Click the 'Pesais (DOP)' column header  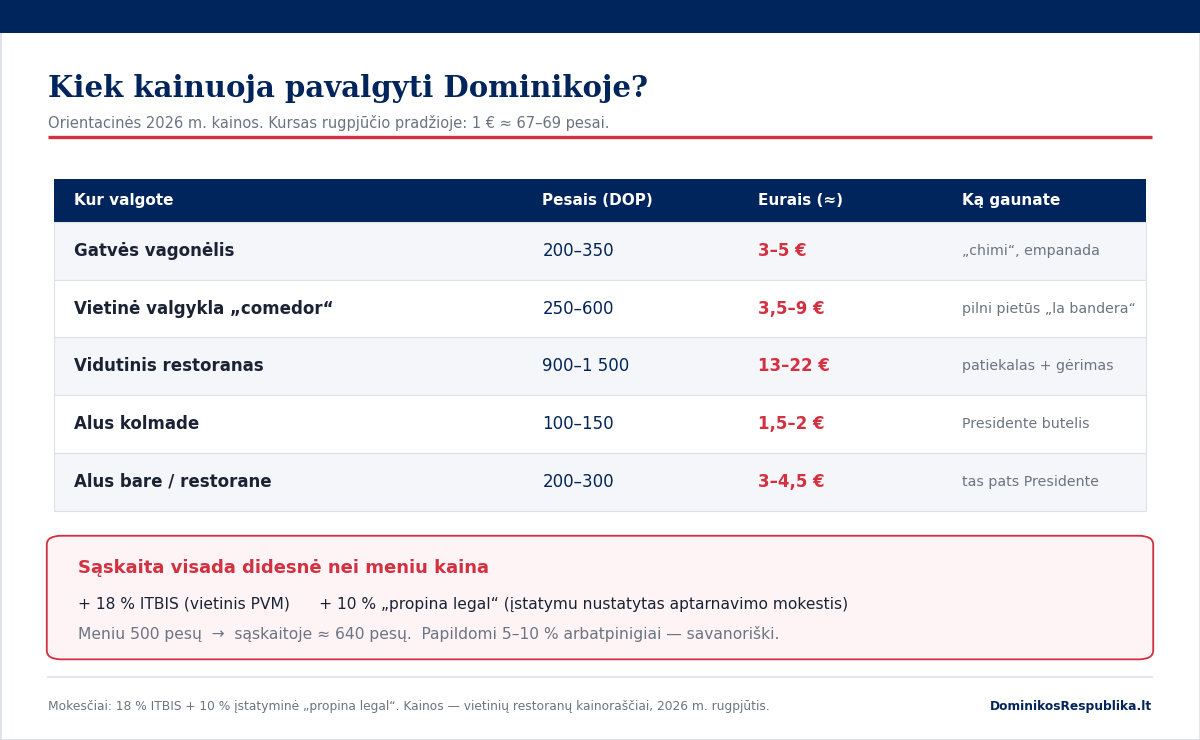click(x=597, y=200)
